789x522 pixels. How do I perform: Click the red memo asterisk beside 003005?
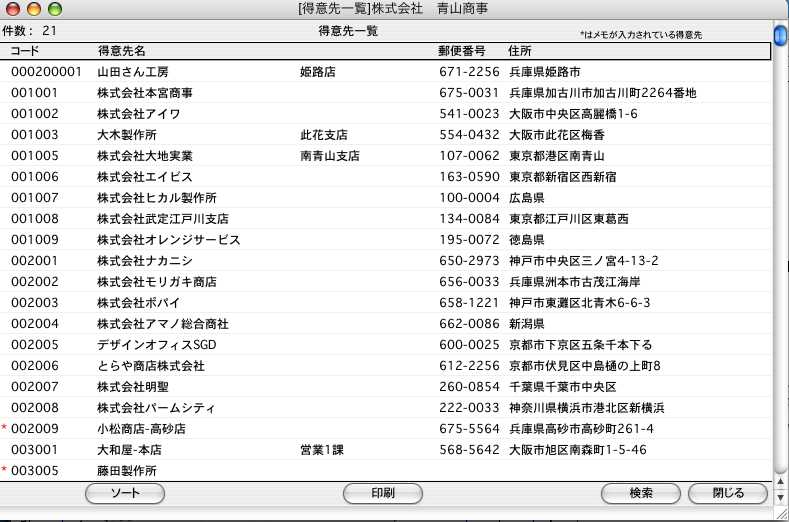(x=5, y=471)
